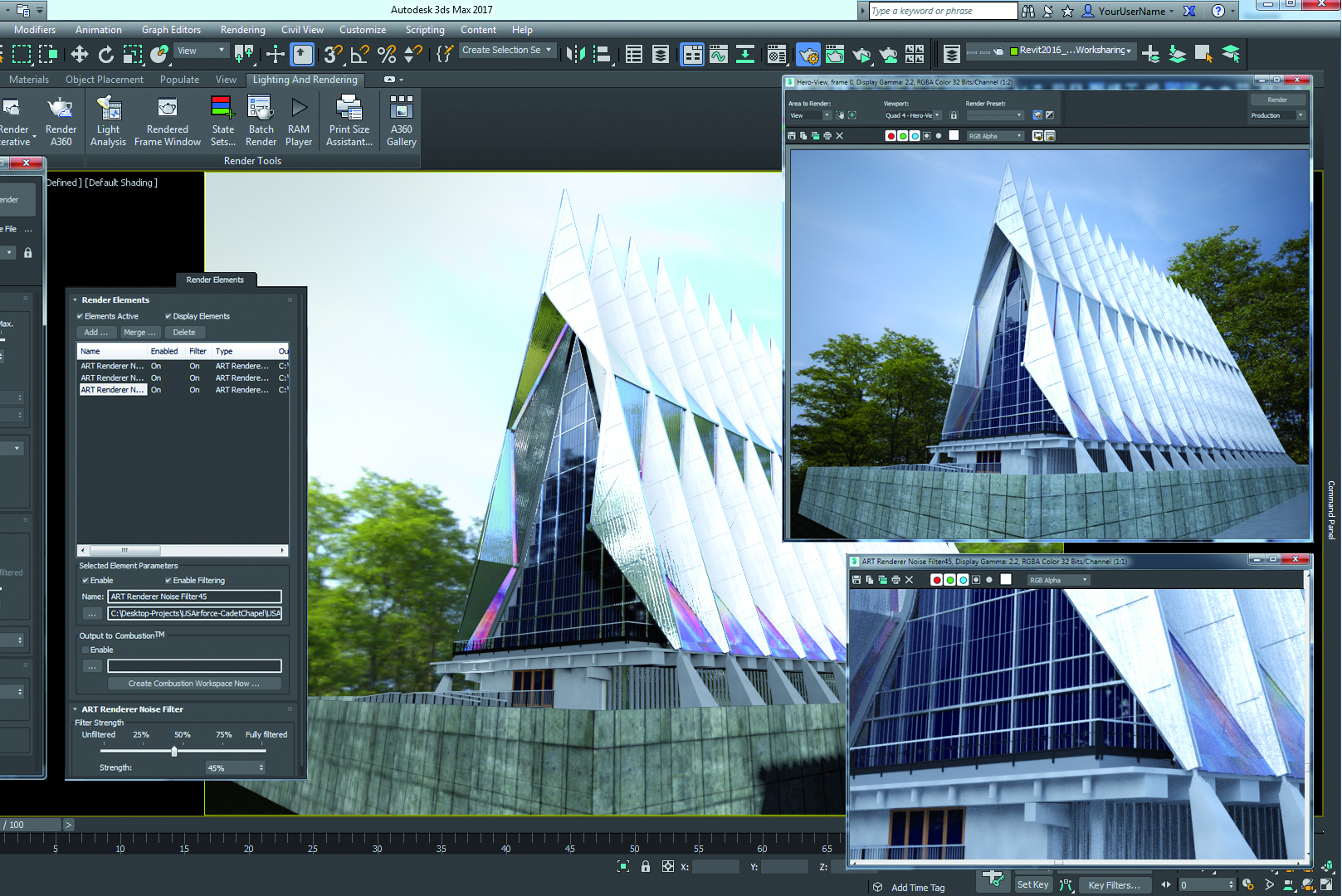
Task: Switch to the Populate ribbon tab
Action: (x=179, y=80)
